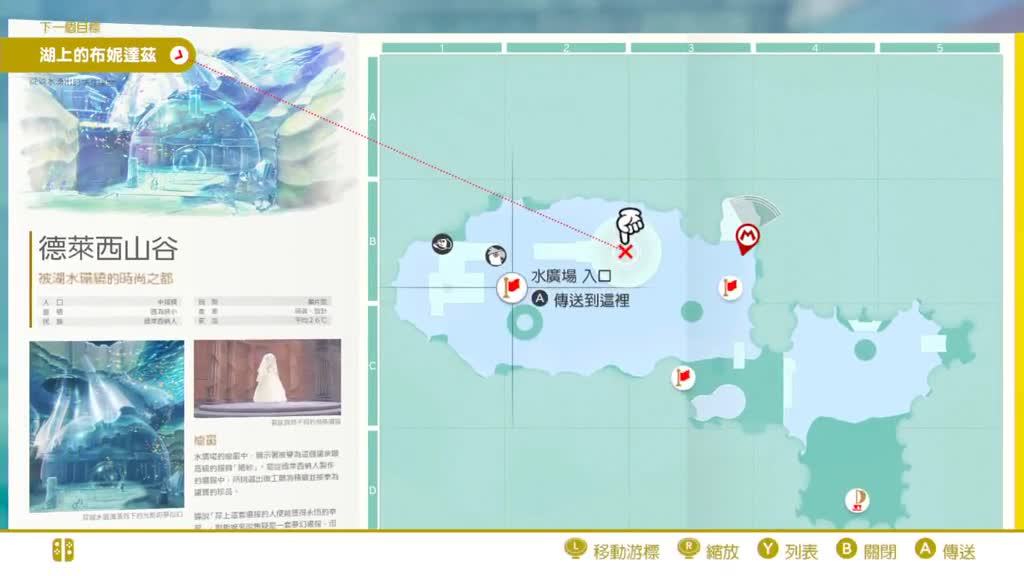
Task: Open the underwater dome photo thumbnail
Action: [x=107, y=426]
